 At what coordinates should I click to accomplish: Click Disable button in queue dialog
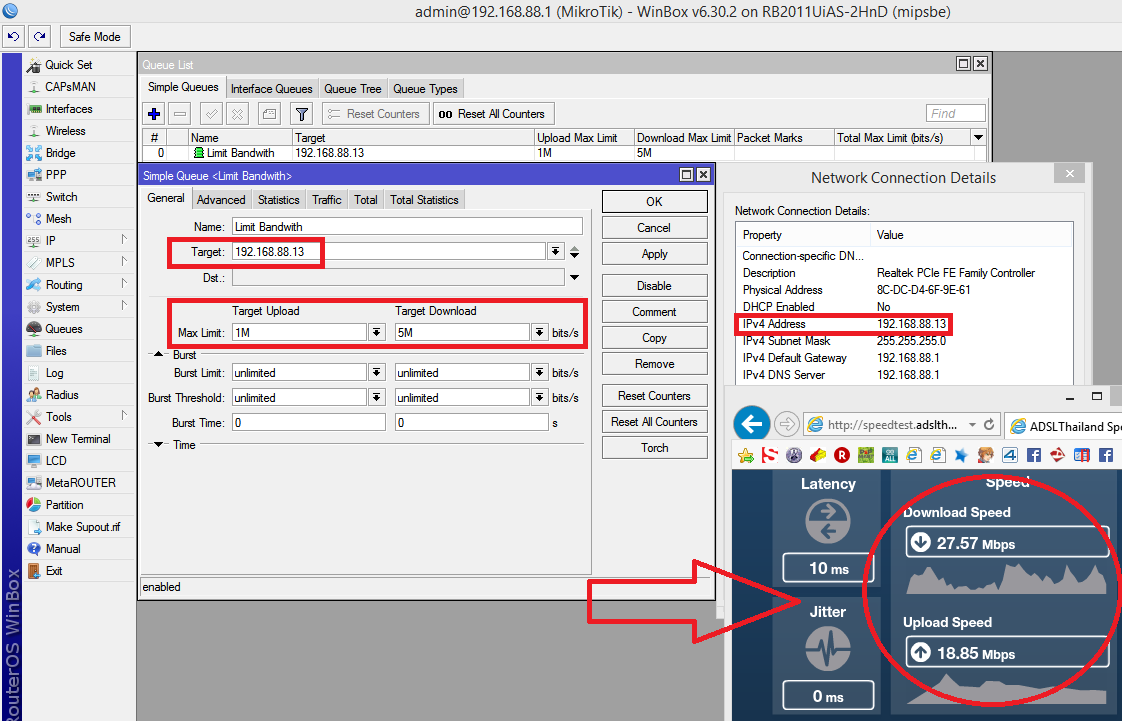coord(654,285)
